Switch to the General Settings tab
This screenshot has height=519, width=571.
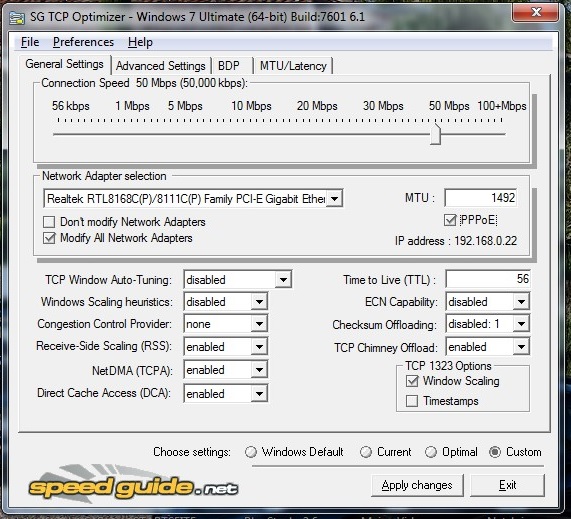coord(64,64)
